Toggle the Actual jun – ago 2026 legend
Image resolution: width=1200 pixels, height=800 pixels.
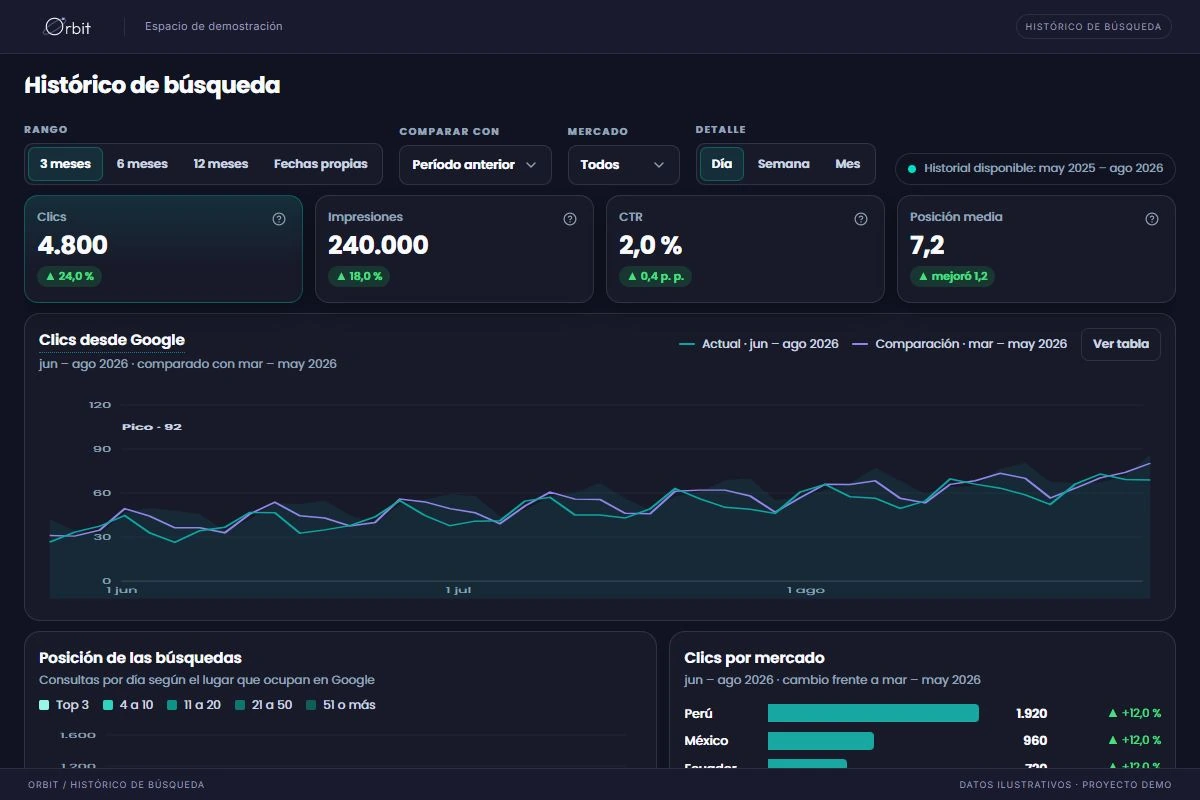point(759,344)
